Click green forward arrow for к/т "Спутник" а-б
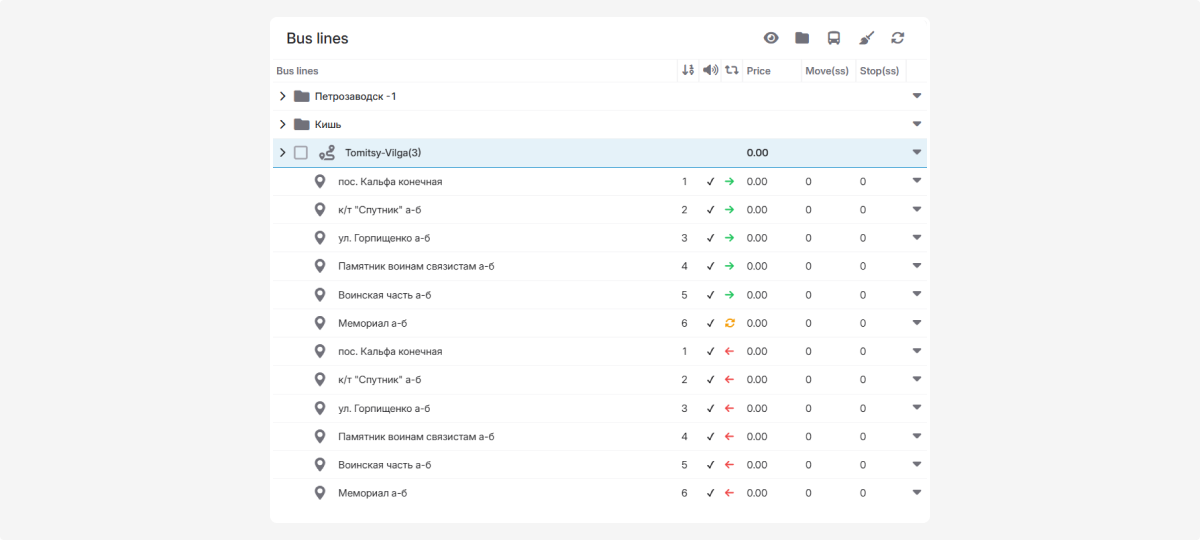The width and height of the screenshot is (1200, 540). tap(730, 210)
